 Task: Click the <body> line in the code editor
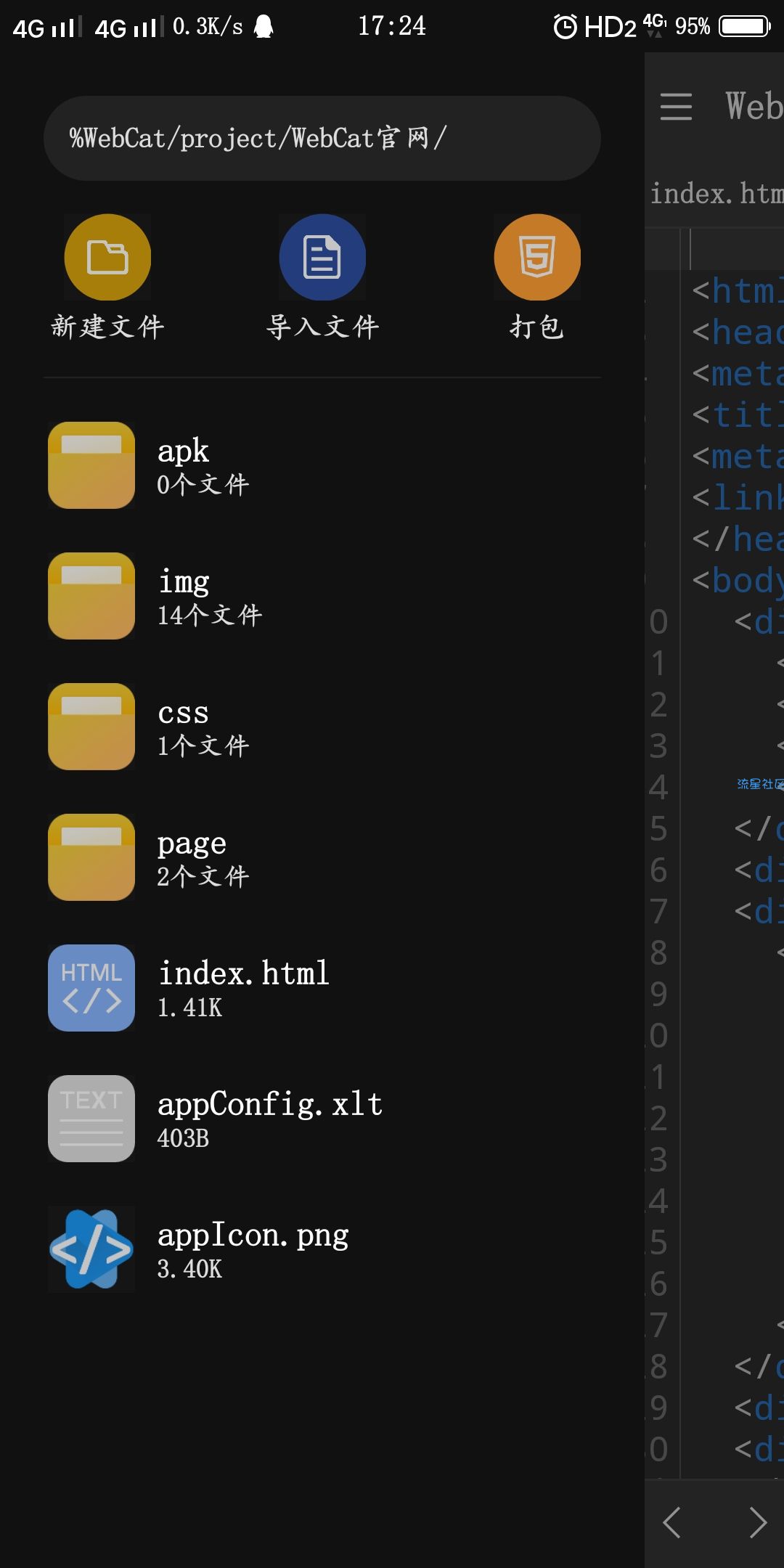(x=737, y=581)
